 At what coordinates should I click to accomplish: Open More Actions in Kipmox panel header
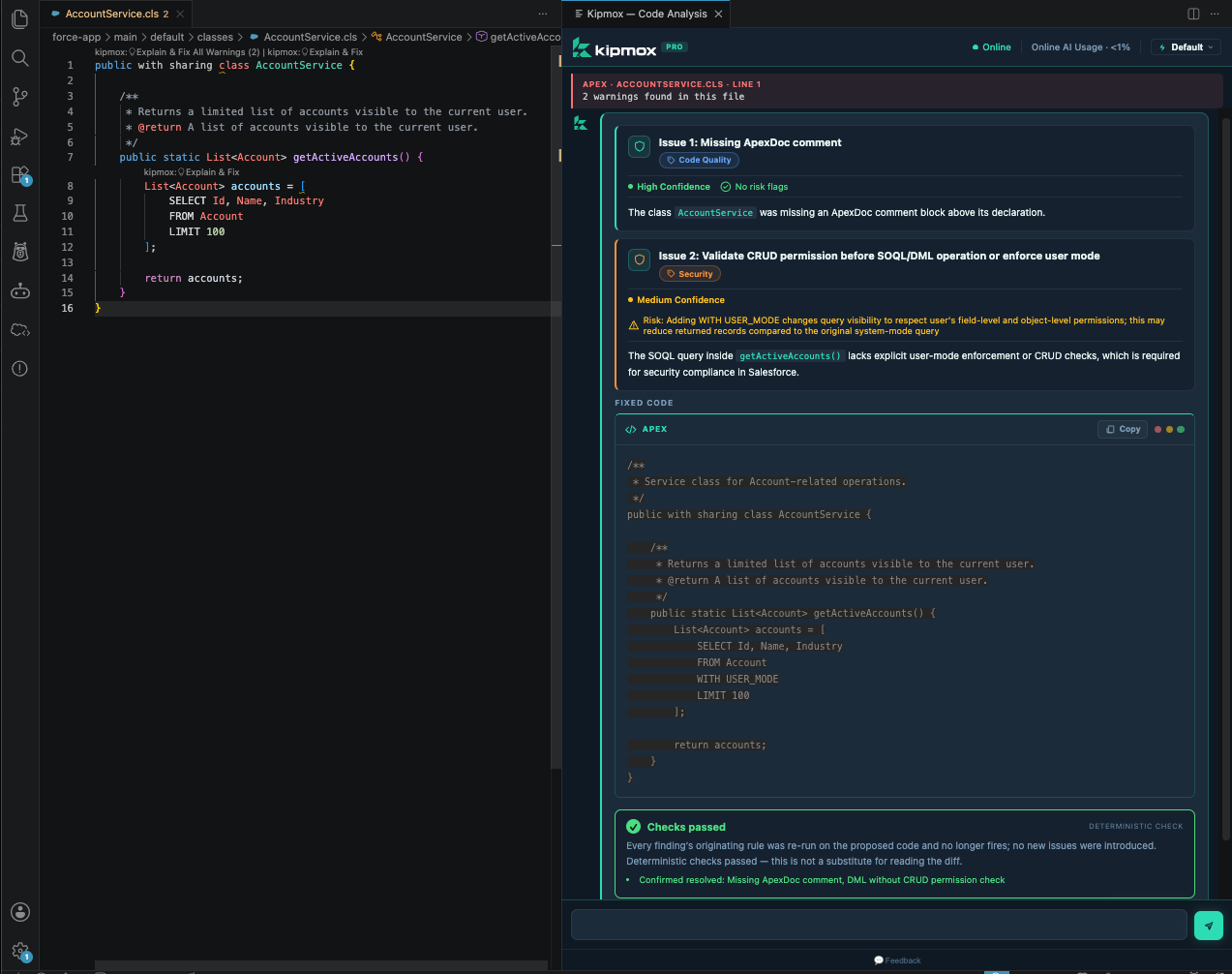[x=1215, y=14]
